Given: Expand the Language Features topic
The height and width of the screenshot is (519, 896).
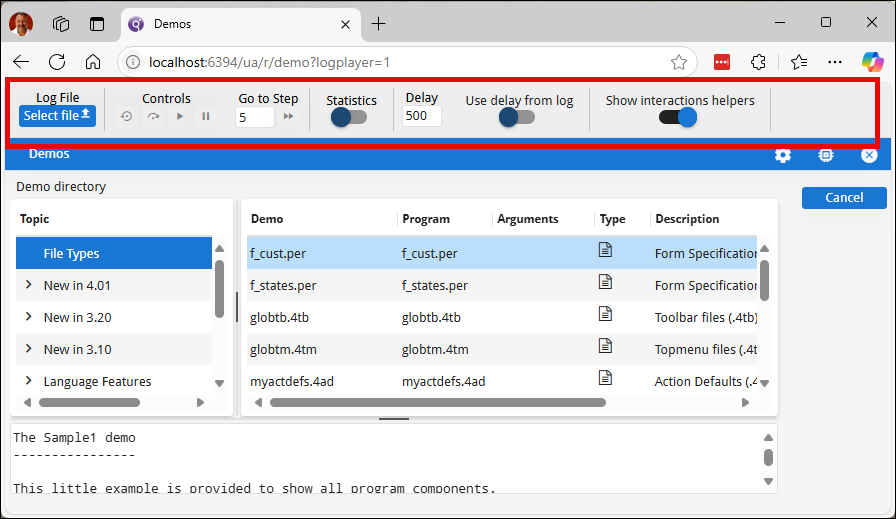Looking at the screenshot, I should 28,381.
